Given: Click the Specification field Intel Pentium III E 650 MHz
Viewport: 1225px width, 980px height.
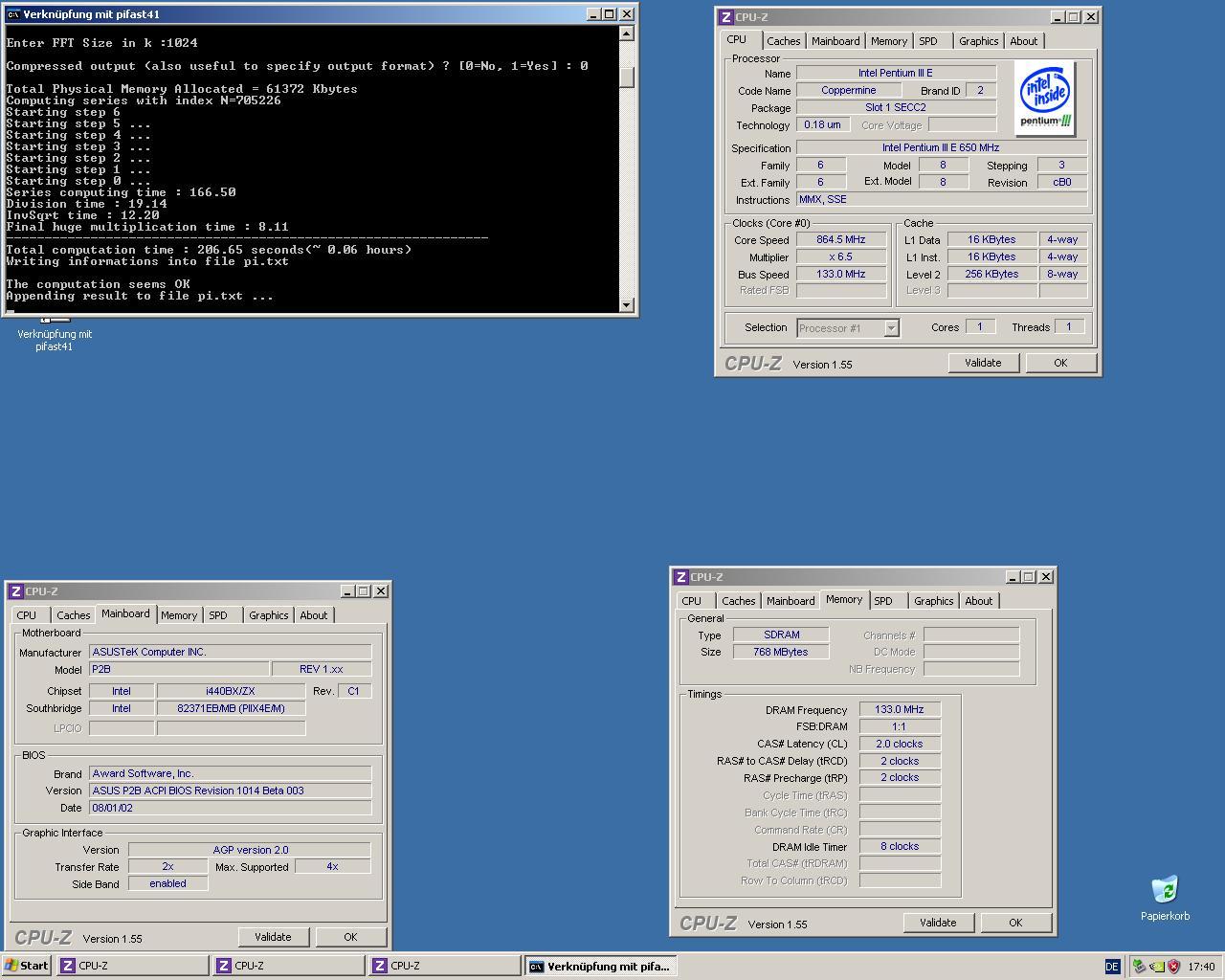Looking at the screenshot, I should point(941,148).
